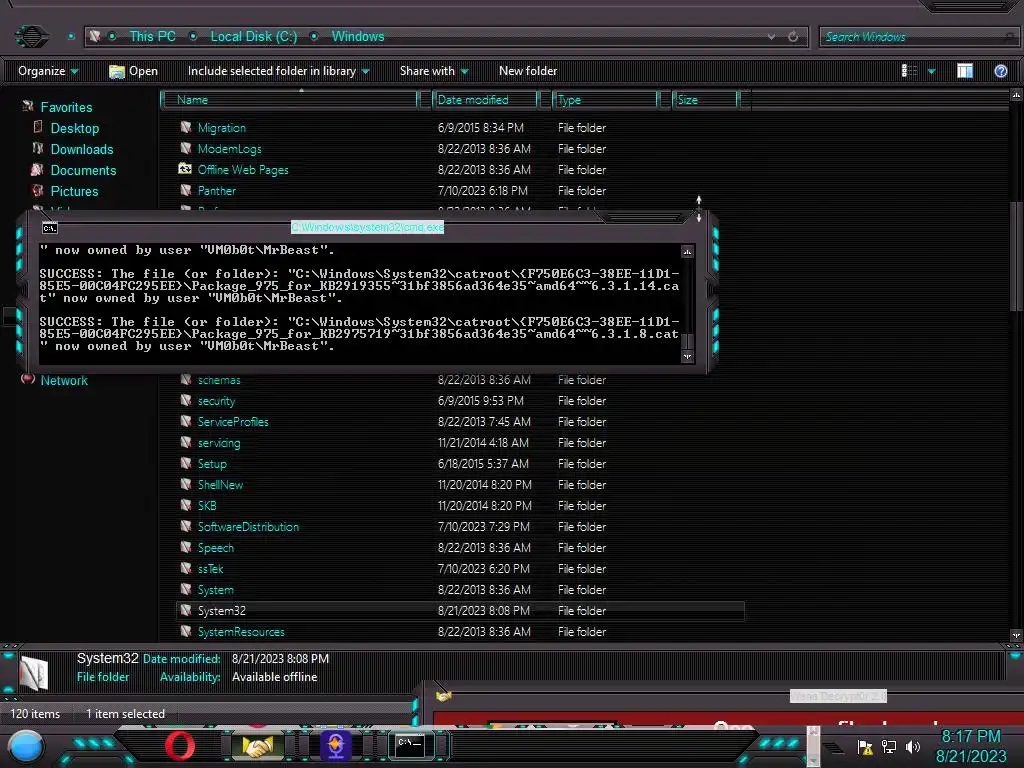Select the Panther folder icon
1024x768 pixels.
click(x=186, y=190)
